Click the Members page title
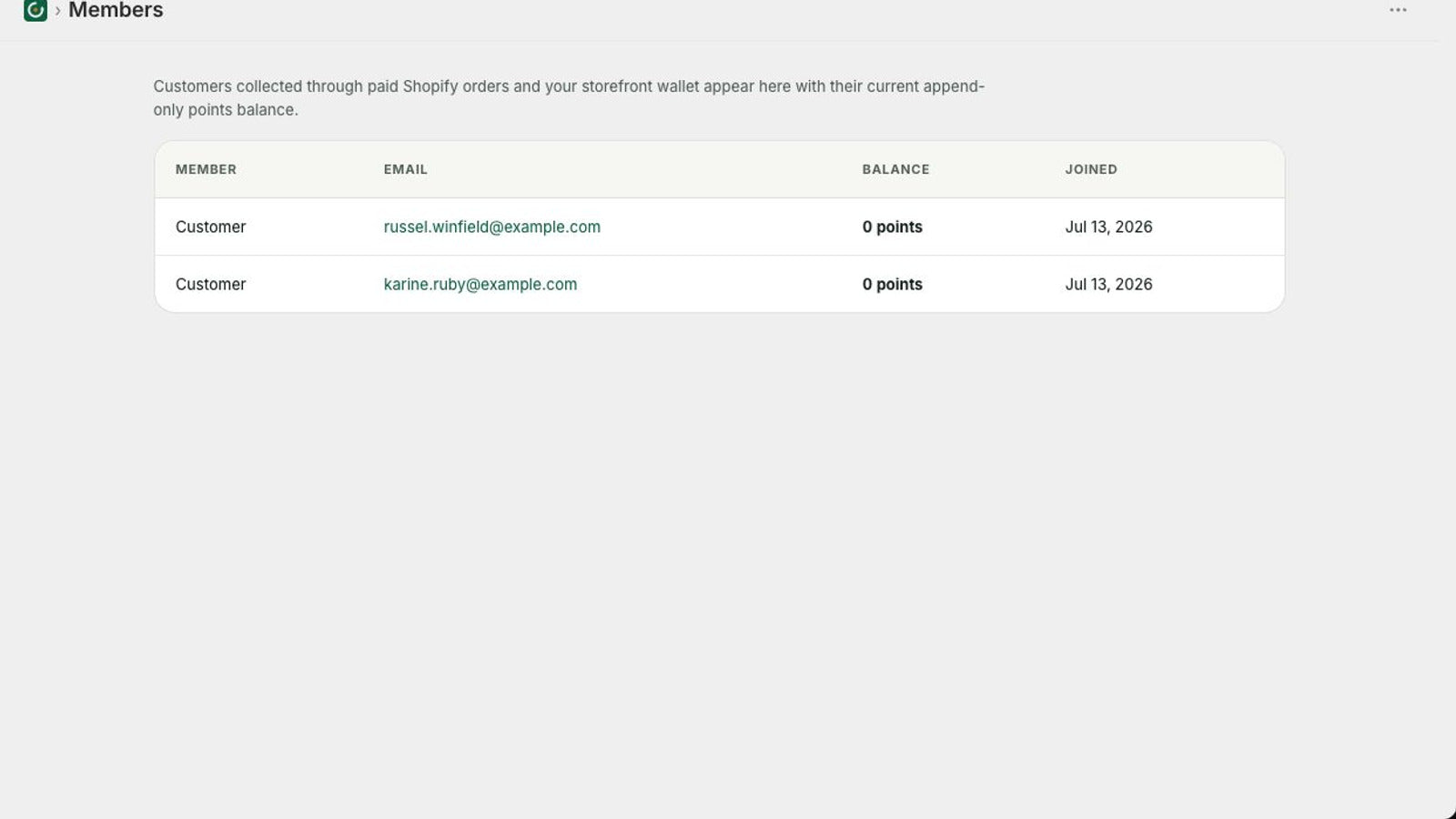This screenshot has width=1456, height=819. 116,10
